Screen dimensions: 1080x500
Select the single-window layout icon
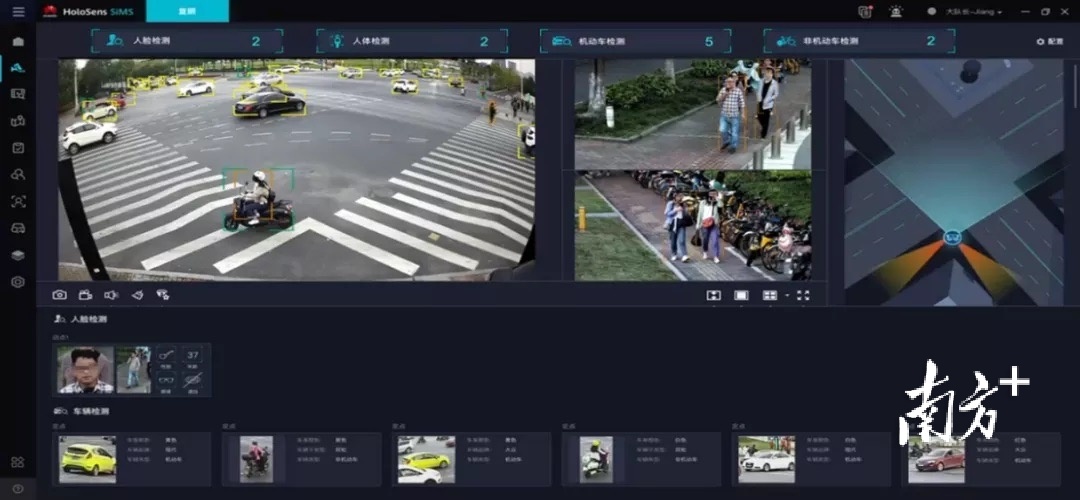pos(741,295)
